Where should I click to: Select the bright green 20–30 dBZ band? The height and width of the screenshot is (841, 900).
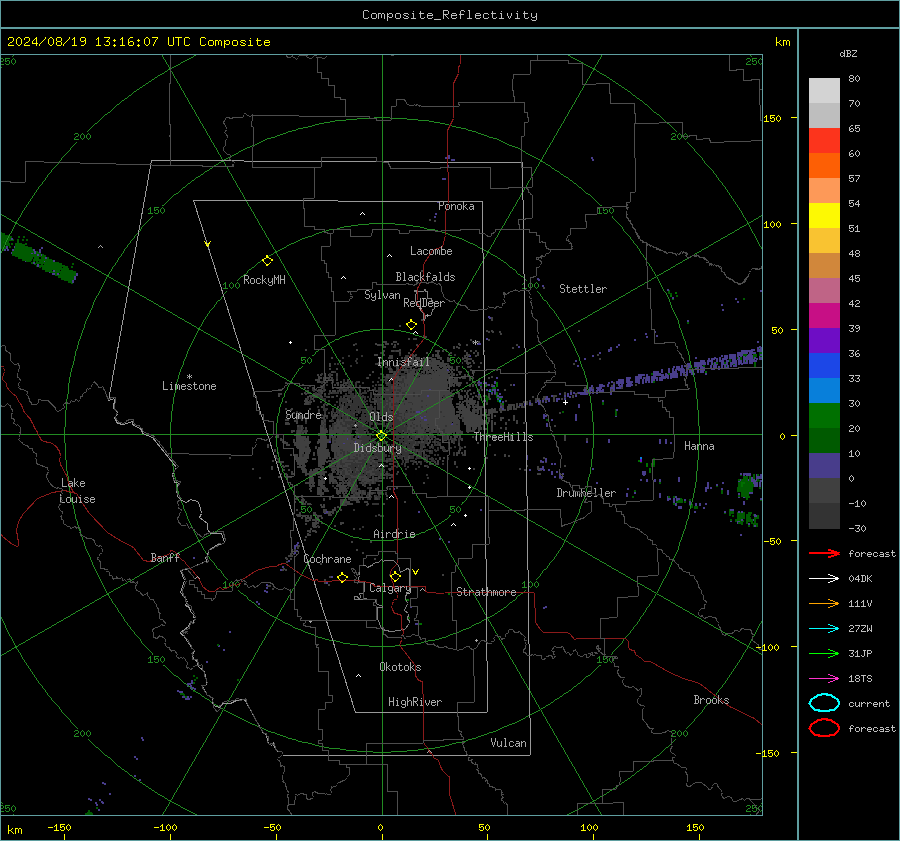click(824, 416)
